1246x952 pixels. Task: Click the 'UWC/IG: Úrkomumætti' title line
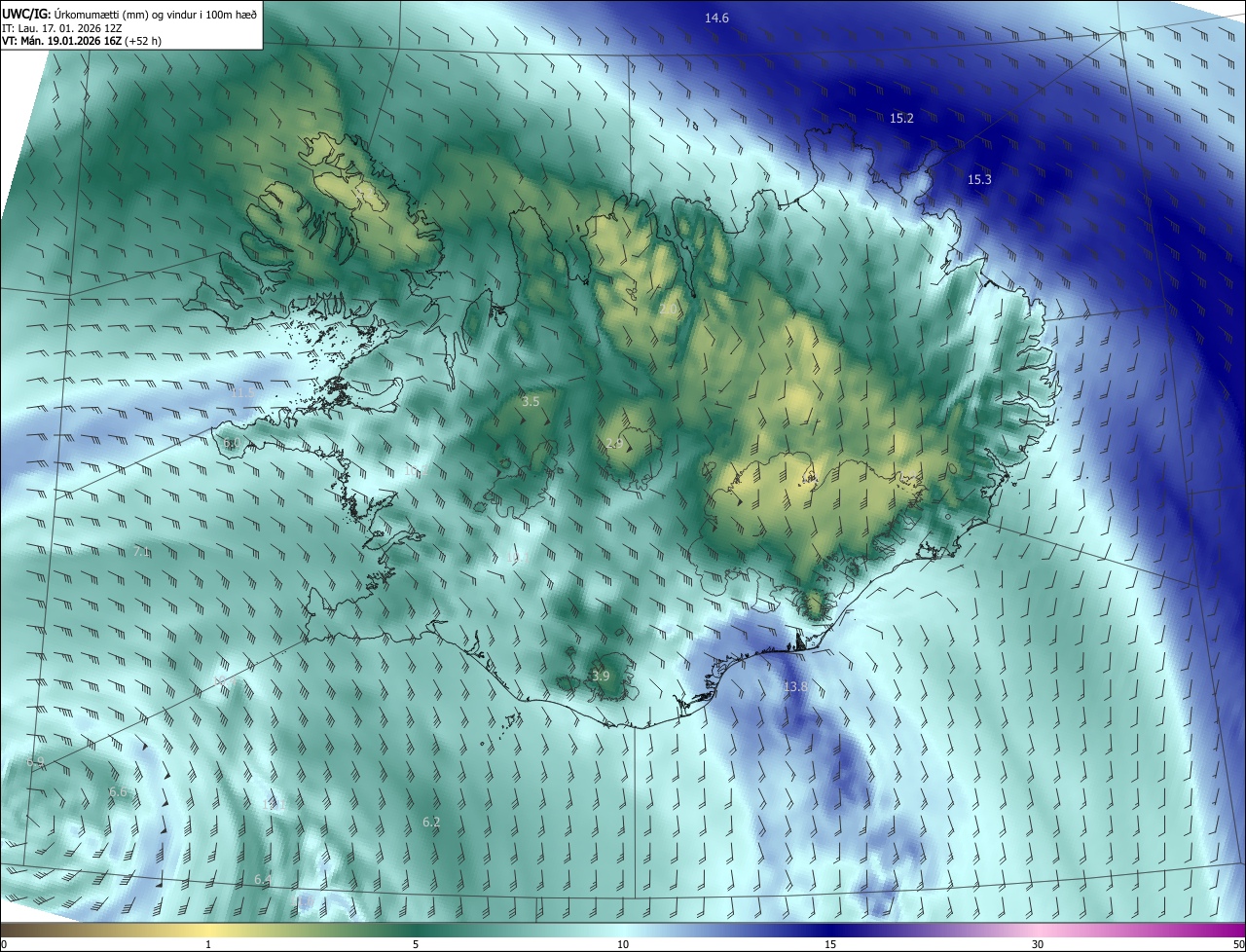click(129, 14)
